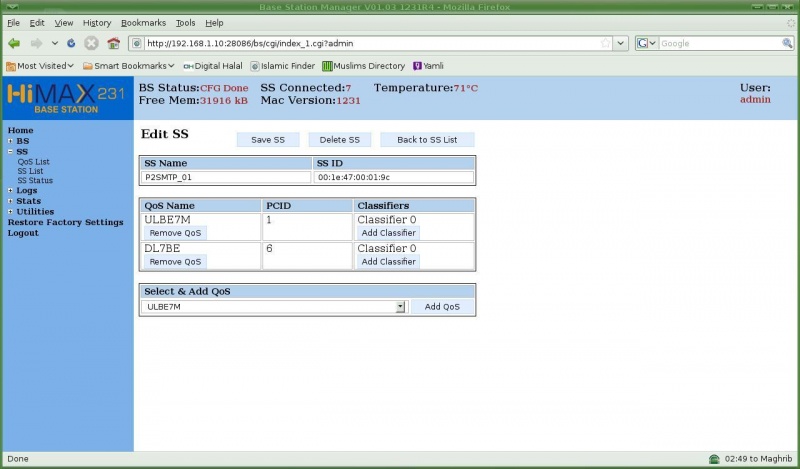This screenshot has width=800, height=469.
Task: Open the Bookmarks menu
Action: (145, 22)
